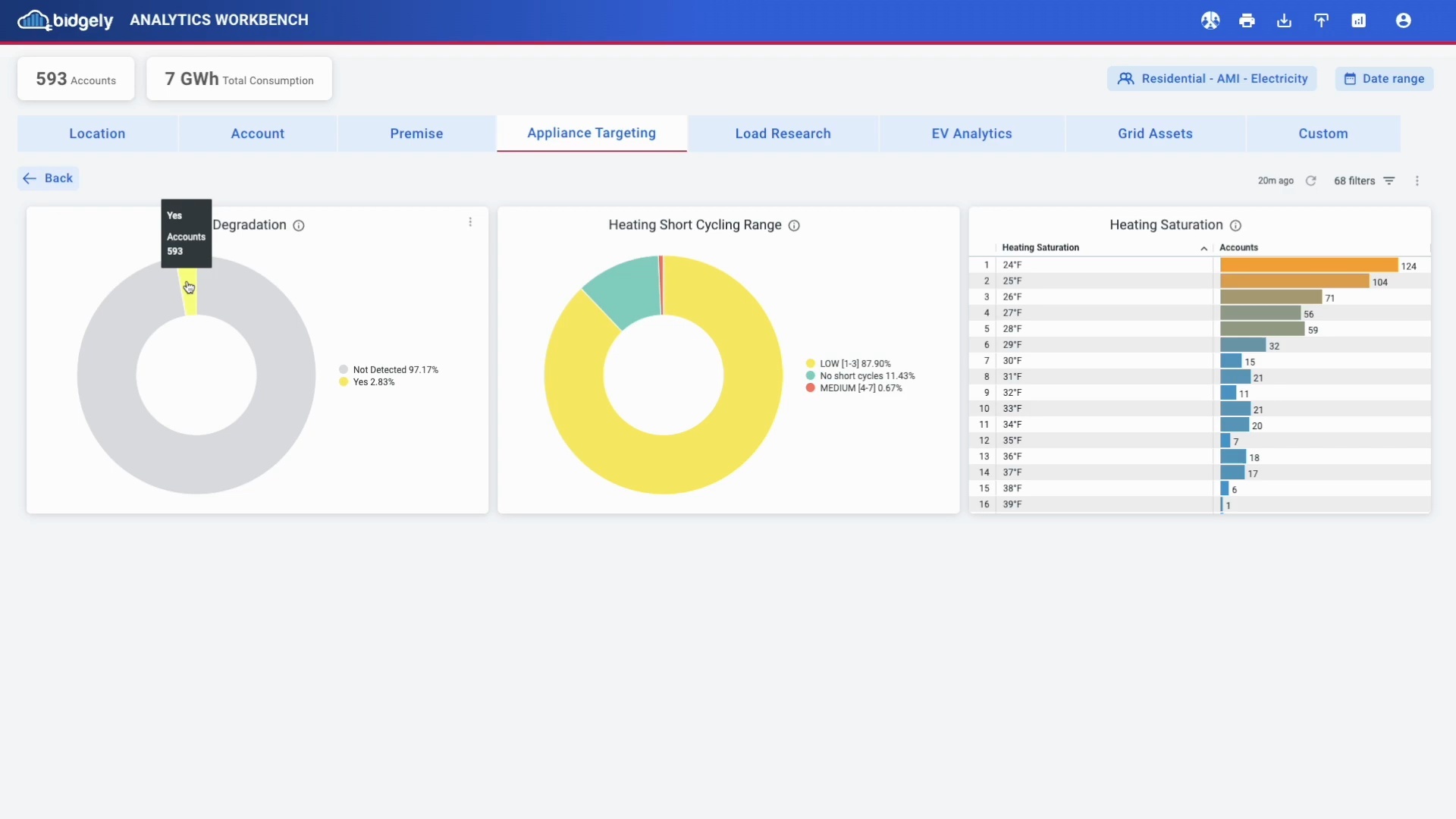1456x819 pixels.
Task: Toggle the LOW [1-3] legend entry
Action: (854, 363)
